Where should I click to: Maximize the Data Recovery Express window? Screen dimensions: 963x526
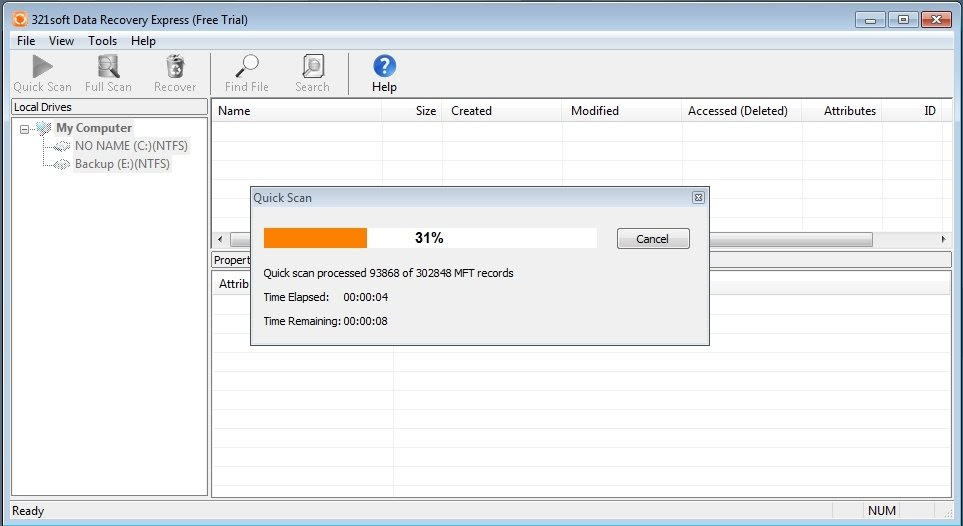[903, 20]
